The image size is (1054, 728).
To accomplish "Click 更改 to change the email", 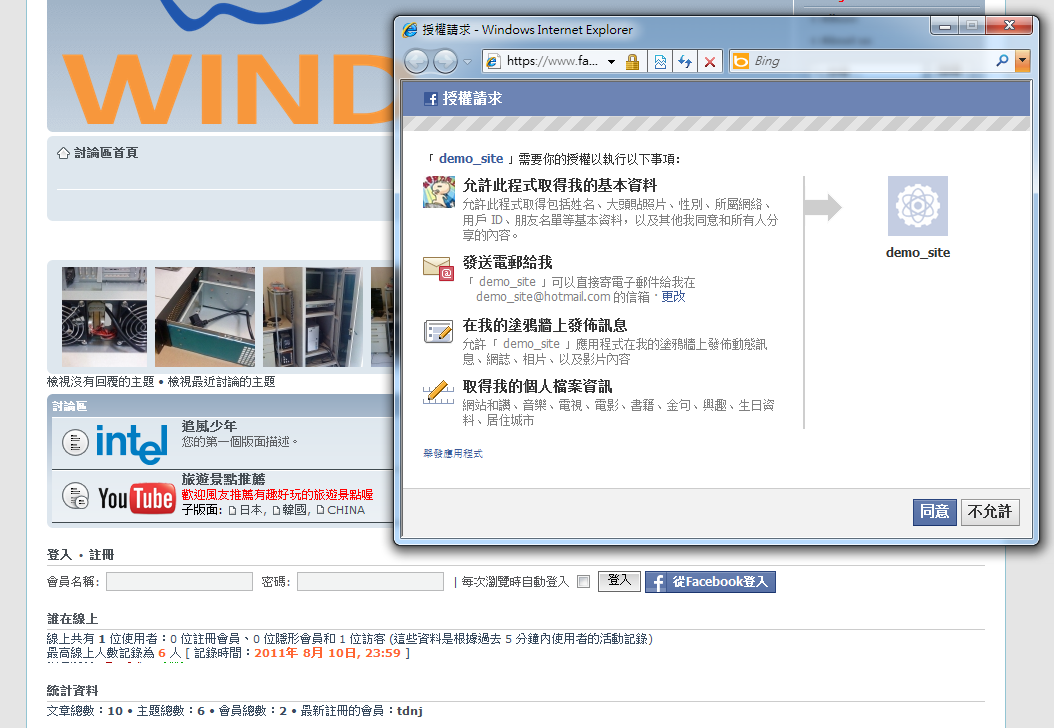I will pyautogui.click(x=673, y=296).
